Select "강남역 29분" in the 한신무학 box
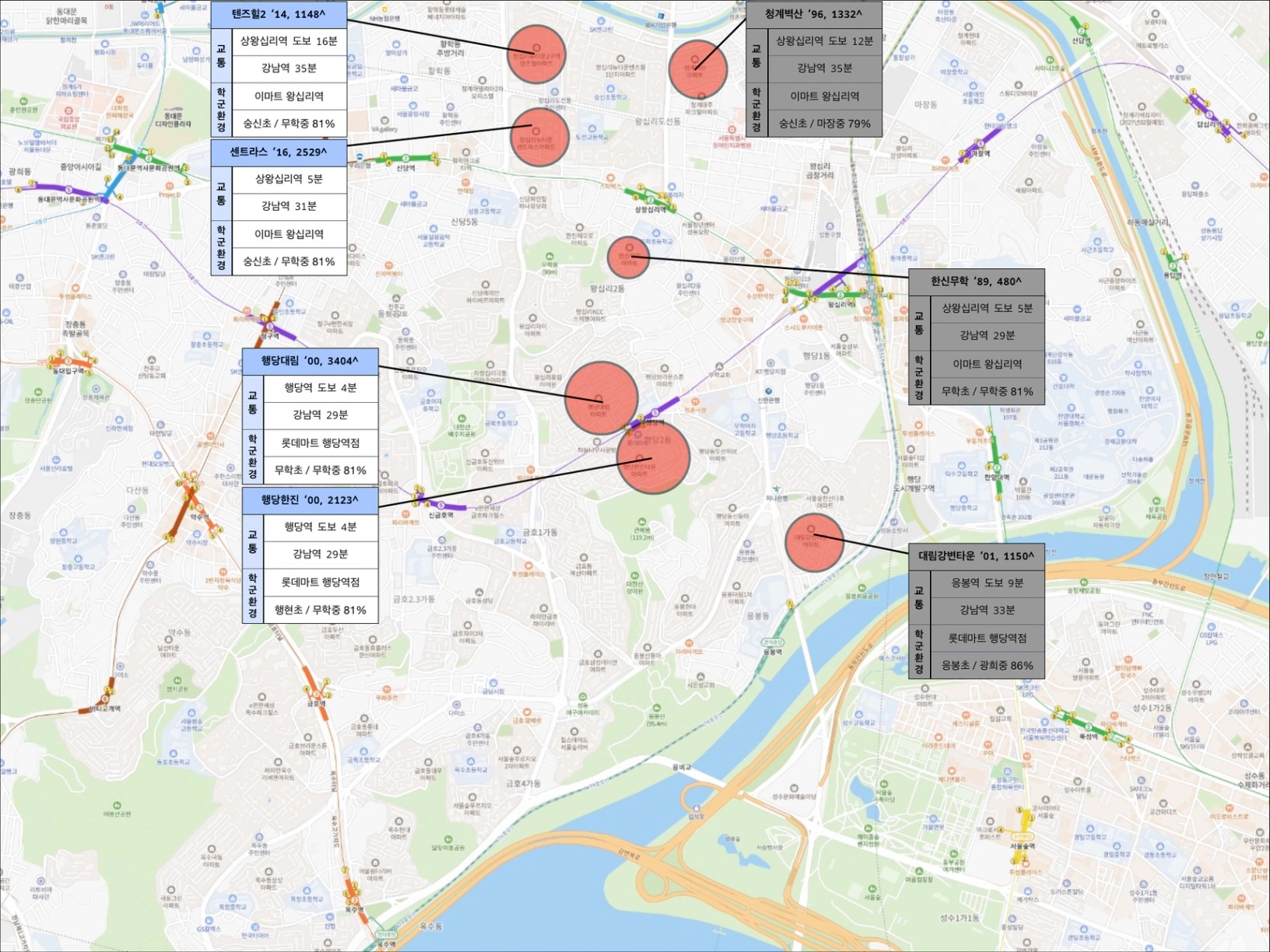The height and width of the screenshot is (952, 1270). pos(988,336)
